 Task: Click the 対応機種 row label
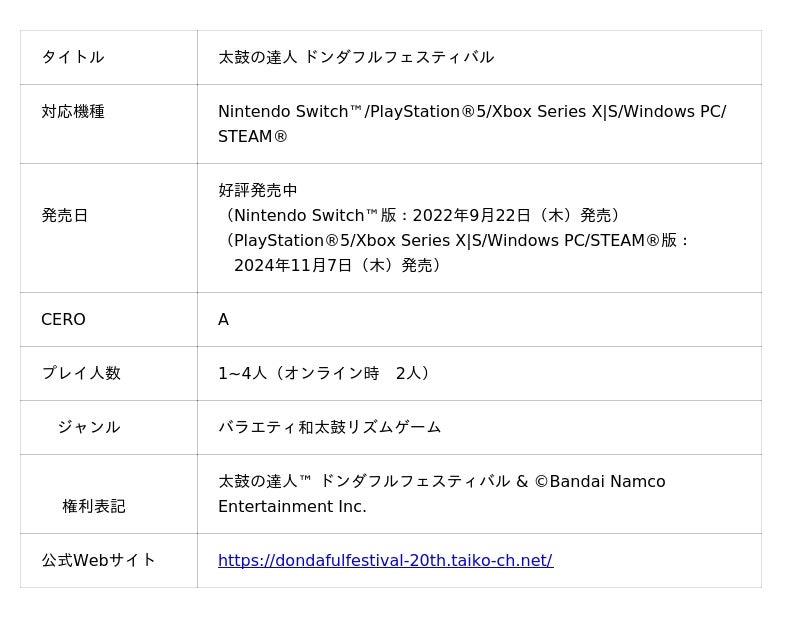click(x=72, y=112)
